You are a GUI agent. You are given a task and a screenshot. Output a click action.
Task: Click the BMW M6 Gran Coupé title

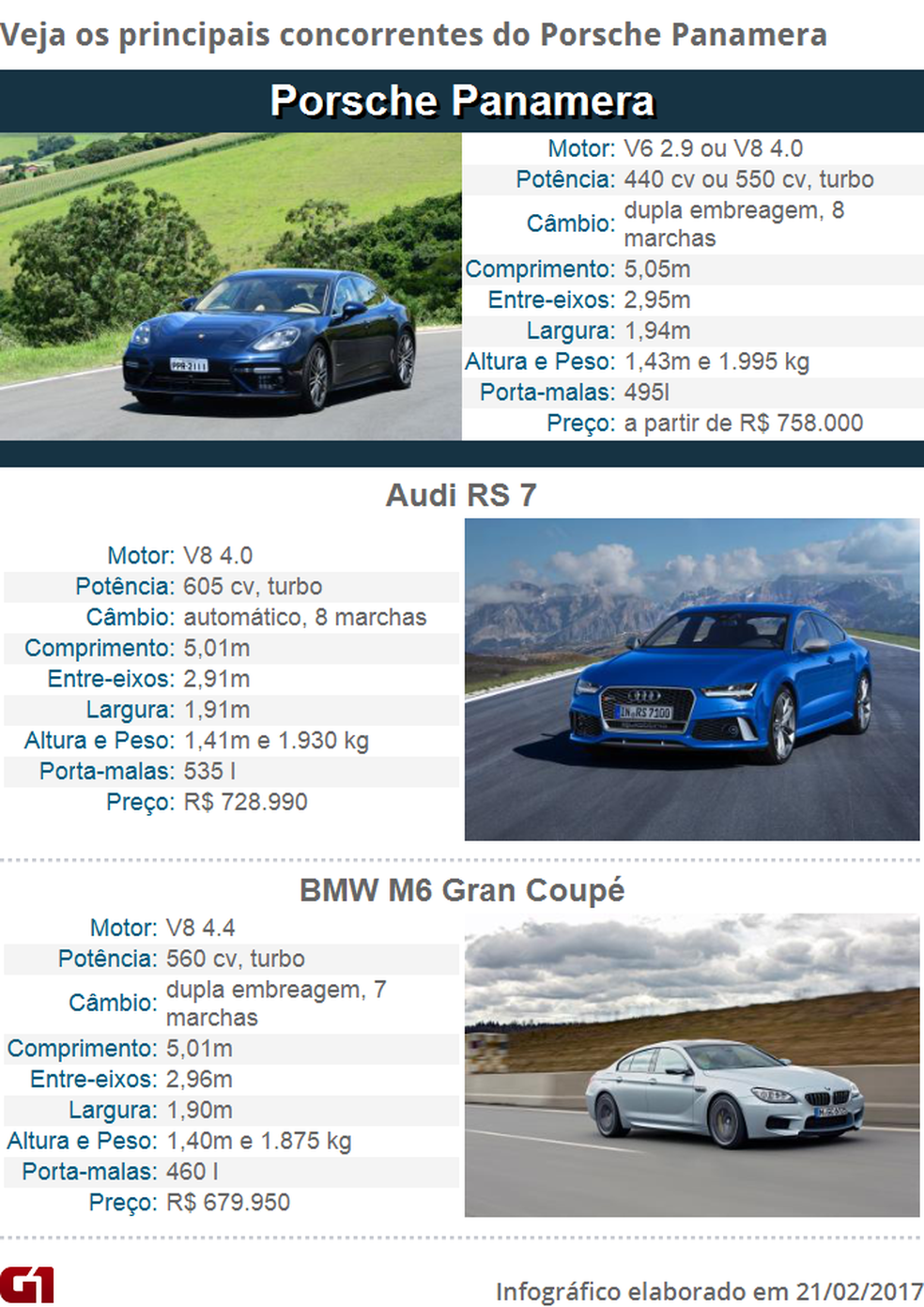point(461,889)
